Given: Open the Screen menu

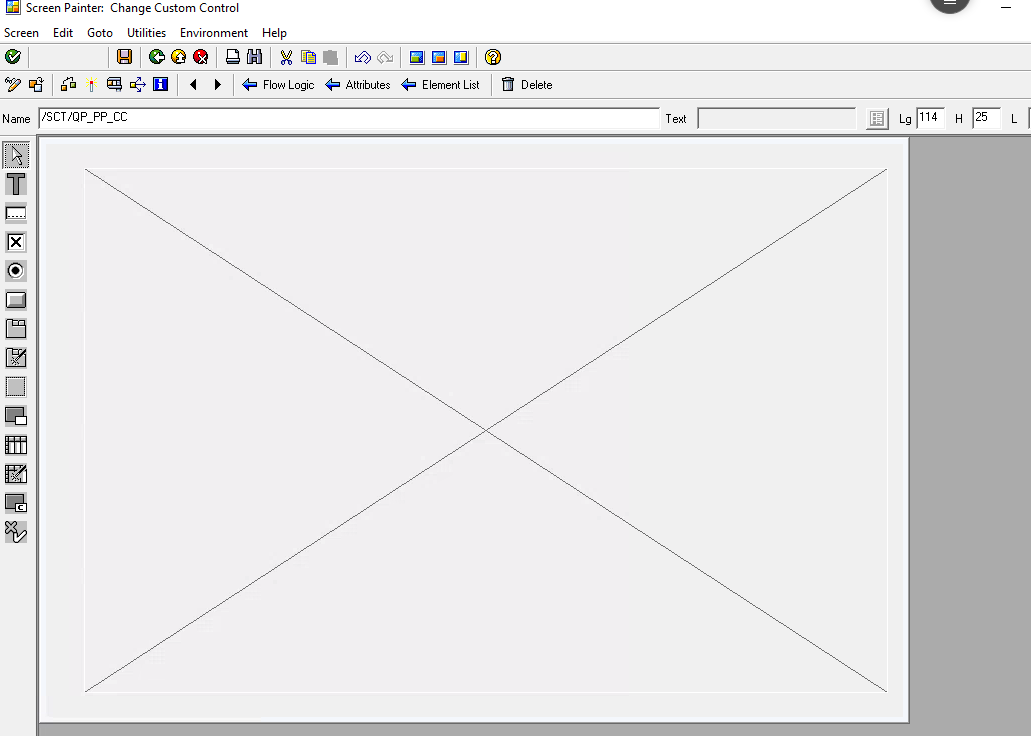Looking at the screenshot, I should pyautogui.click(x=21, y=32).
